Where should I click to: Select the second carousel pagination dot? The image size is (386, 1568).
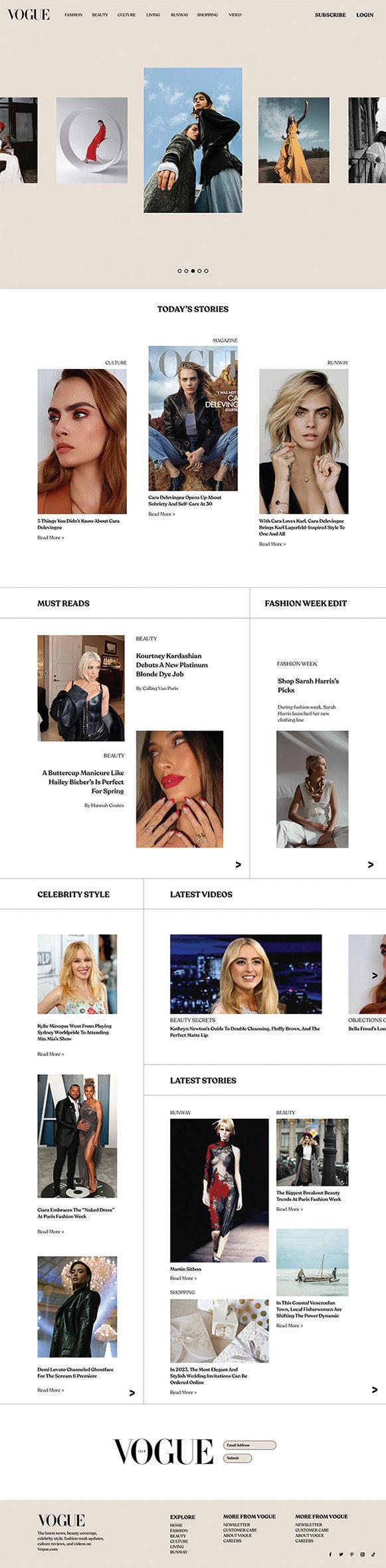[x=186, y=271]
